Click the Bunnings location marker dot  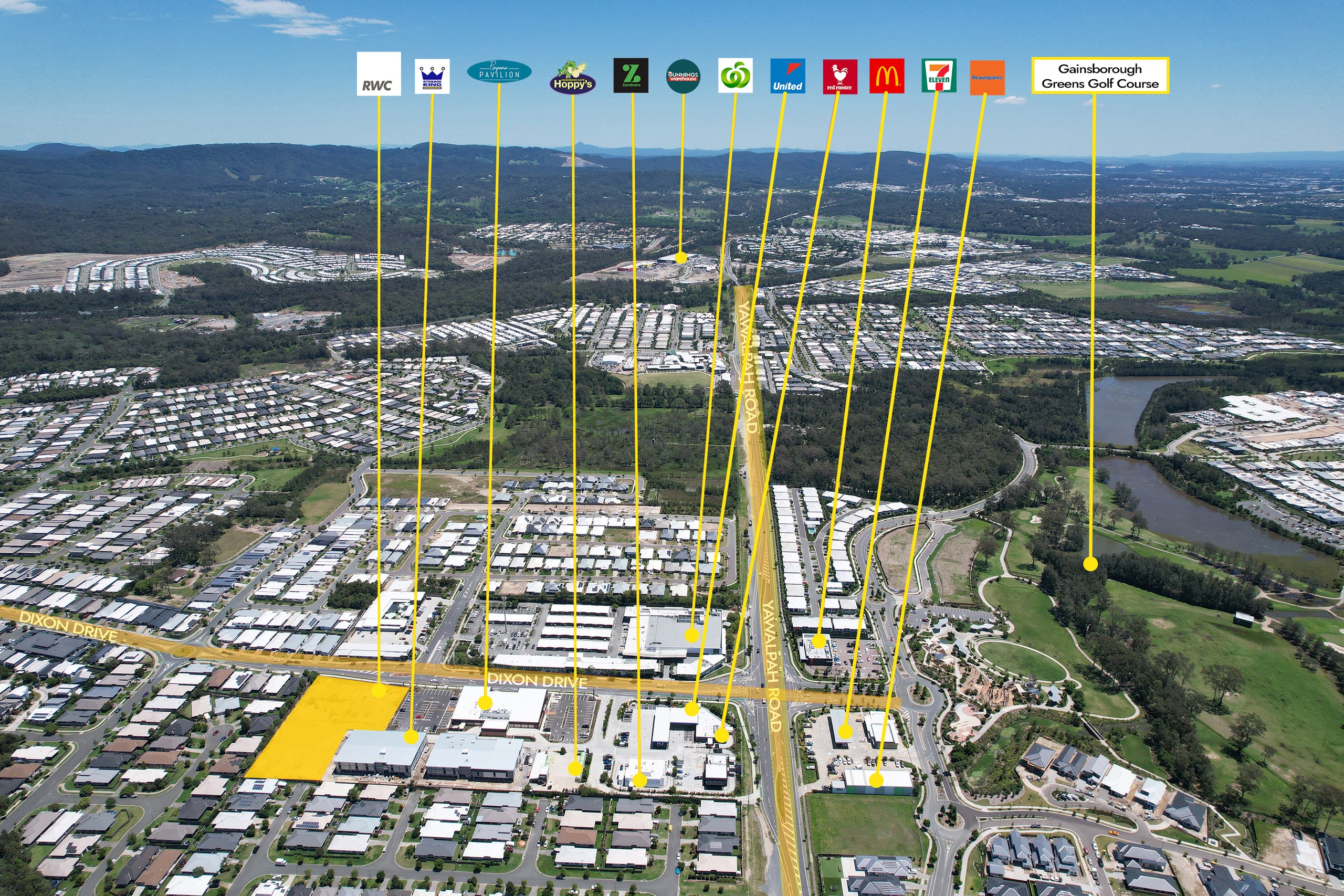tap(680, 257)
